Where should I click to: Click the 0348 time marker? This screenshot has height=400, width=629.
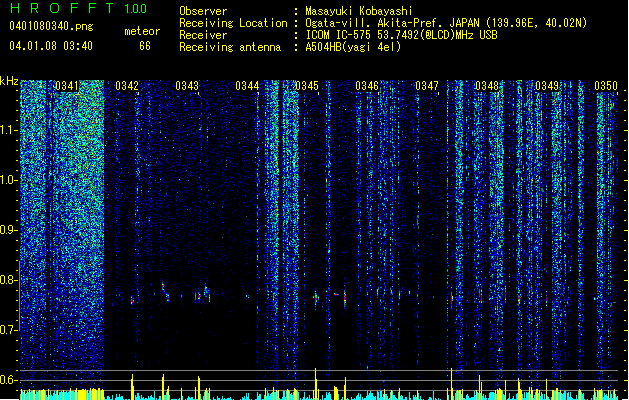click(x=487, y=86)
